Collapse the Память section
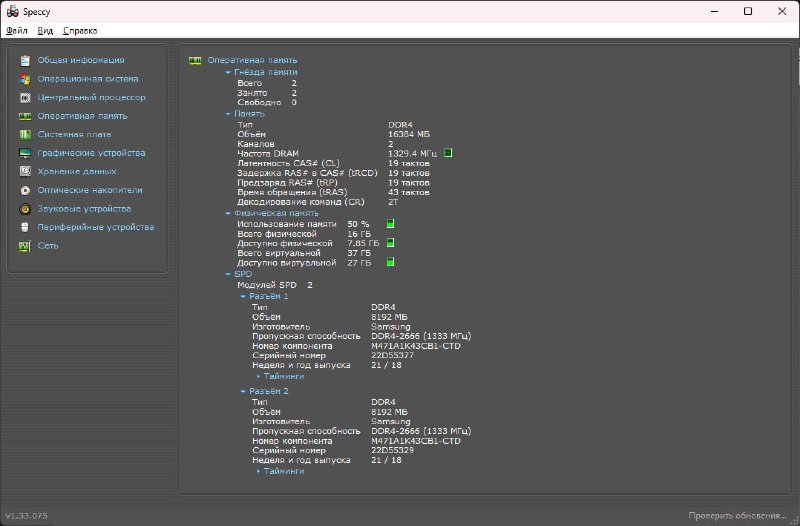This screenshot has width=800, height=526. coord(228,114)
